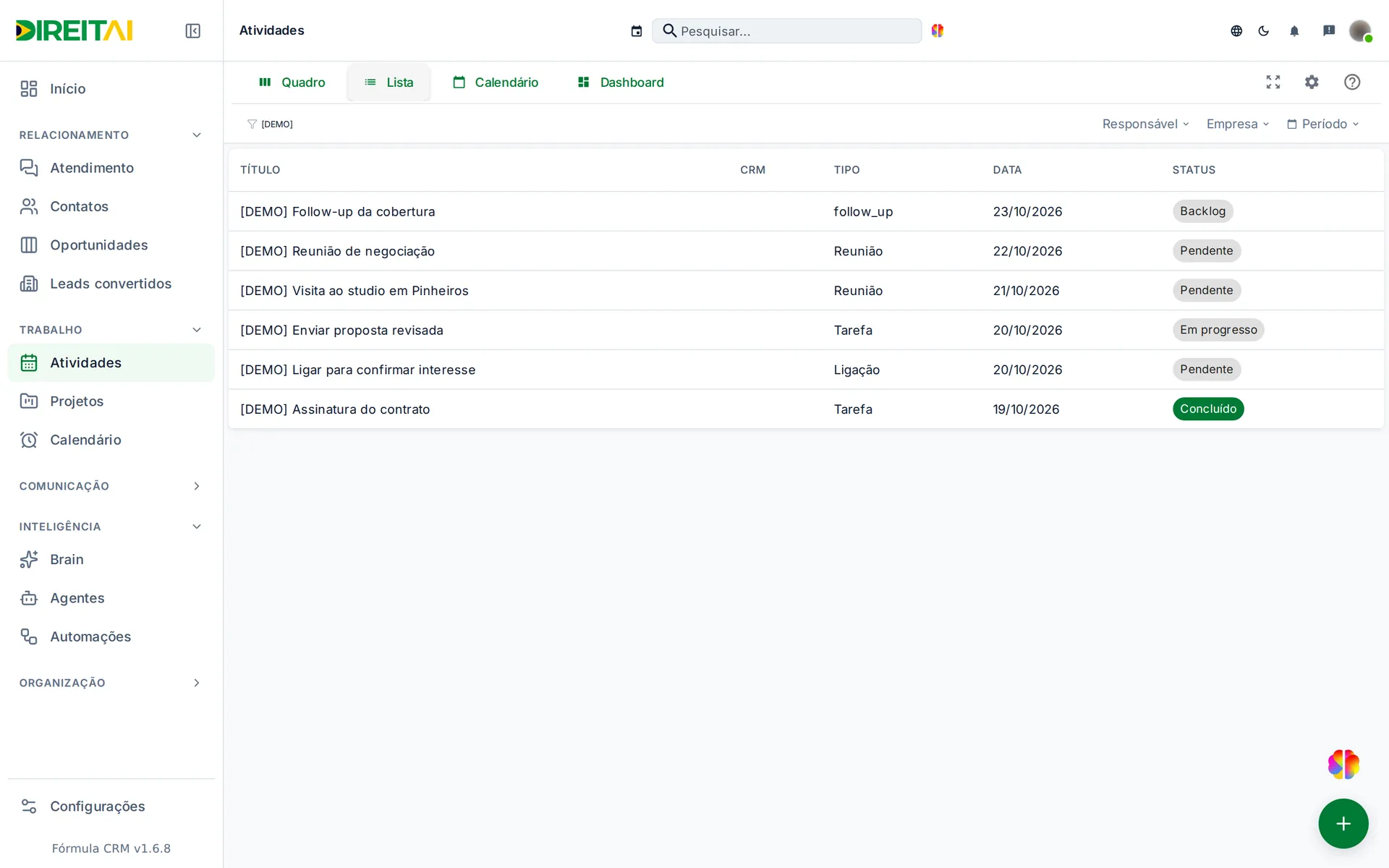Open Contatos in sidebar
Screen dimensions: 1389x868
[111, 206]
